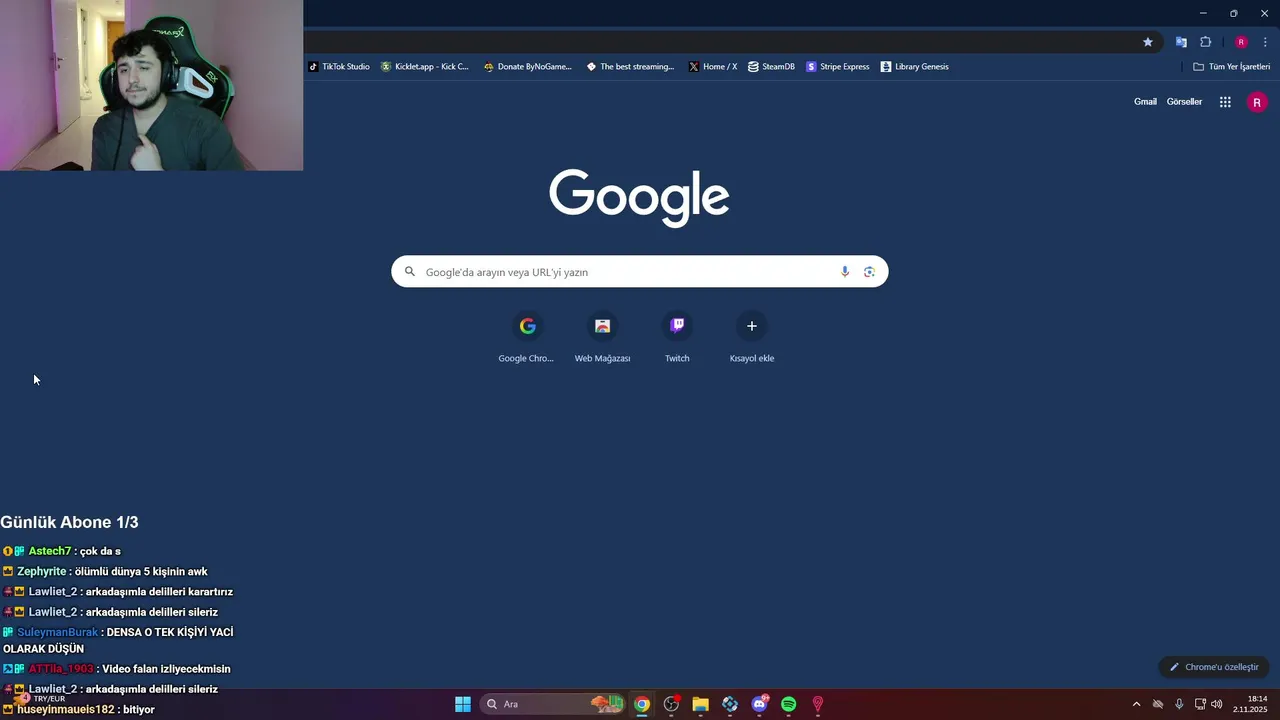Click the streamer webcam overlay
The image size is (1280, 720).
[151, 85]
